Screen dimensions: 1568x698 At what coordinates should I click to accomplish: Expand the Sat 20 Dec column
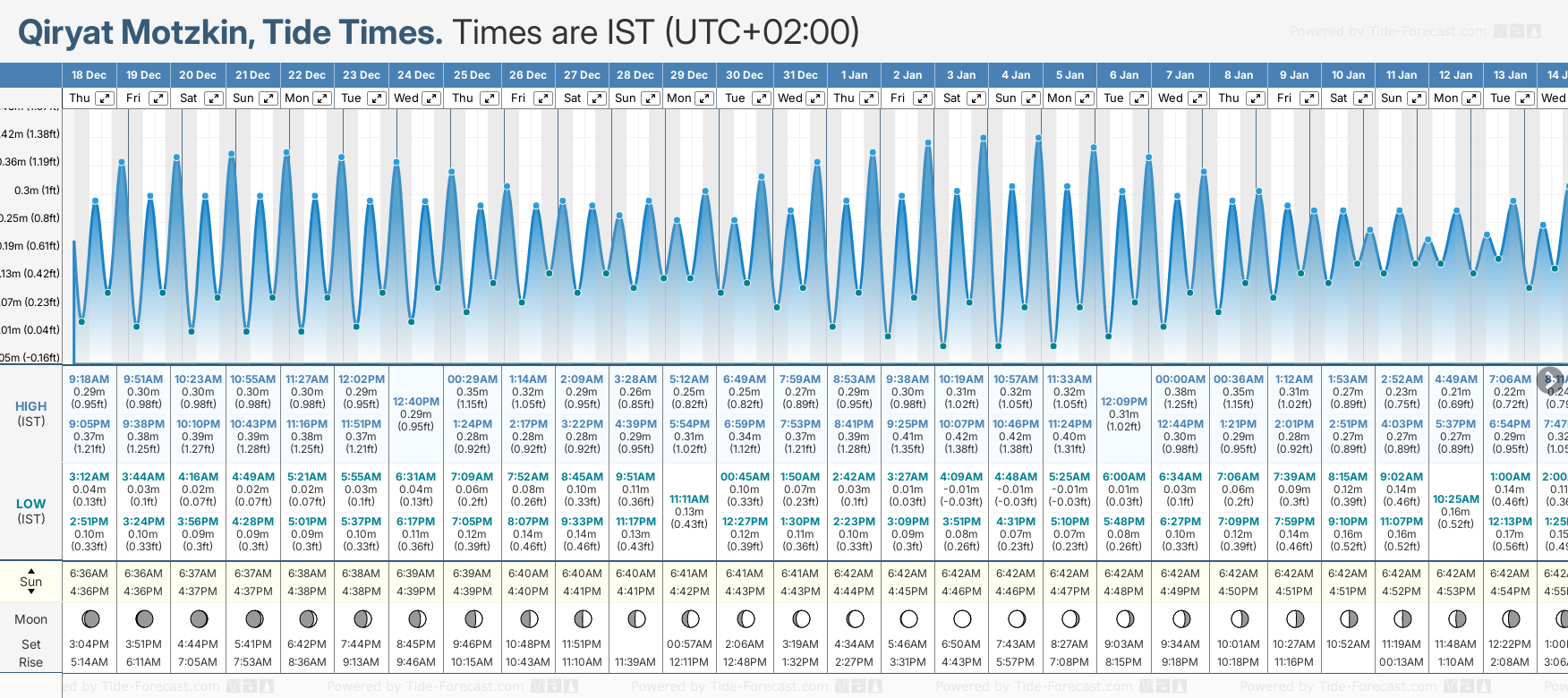click(x=213, y=98)
